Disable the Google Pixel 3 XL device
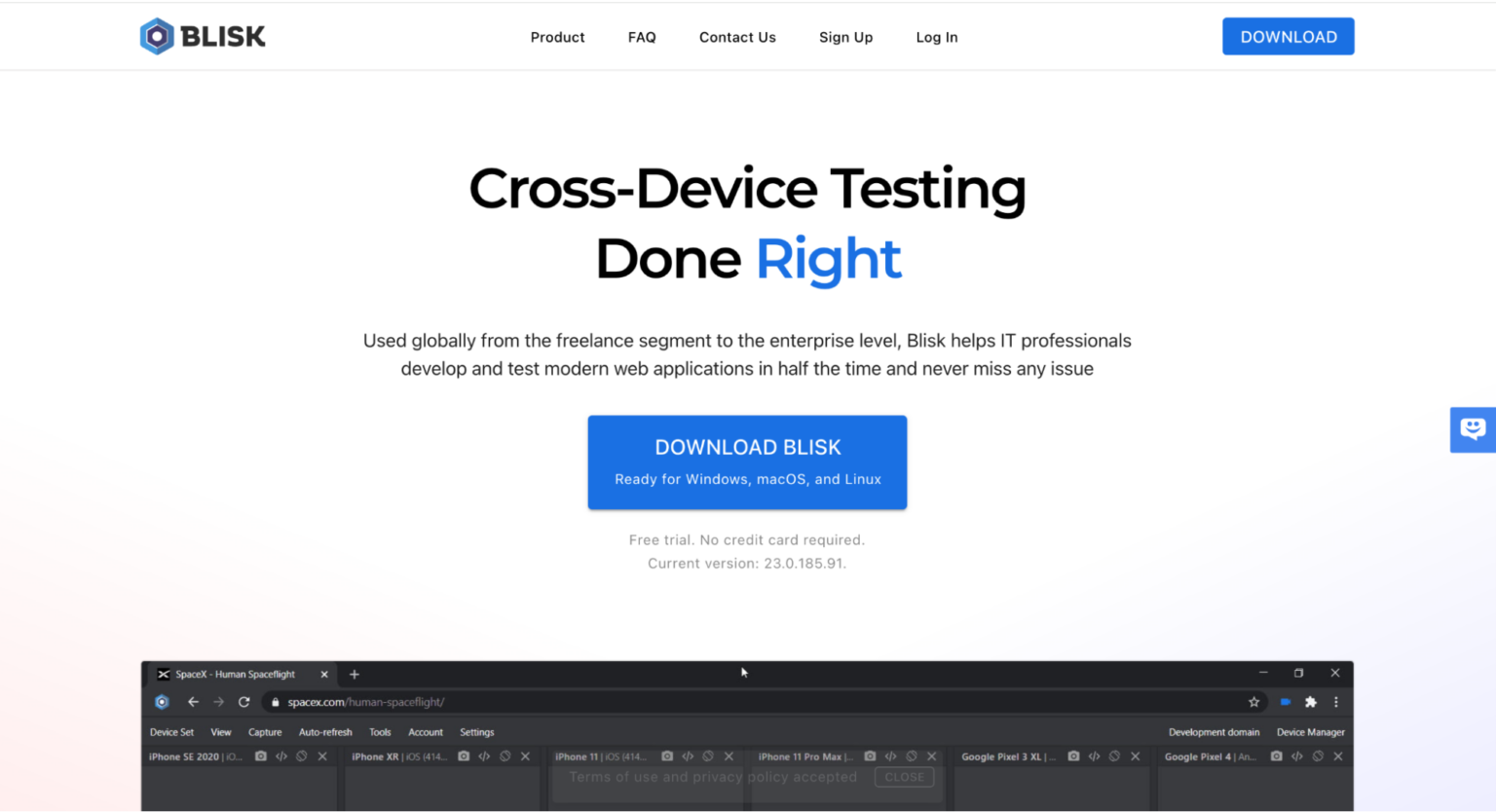Image resolution: width=1496 pixels, height=812 pixels. pos(1114,756)
